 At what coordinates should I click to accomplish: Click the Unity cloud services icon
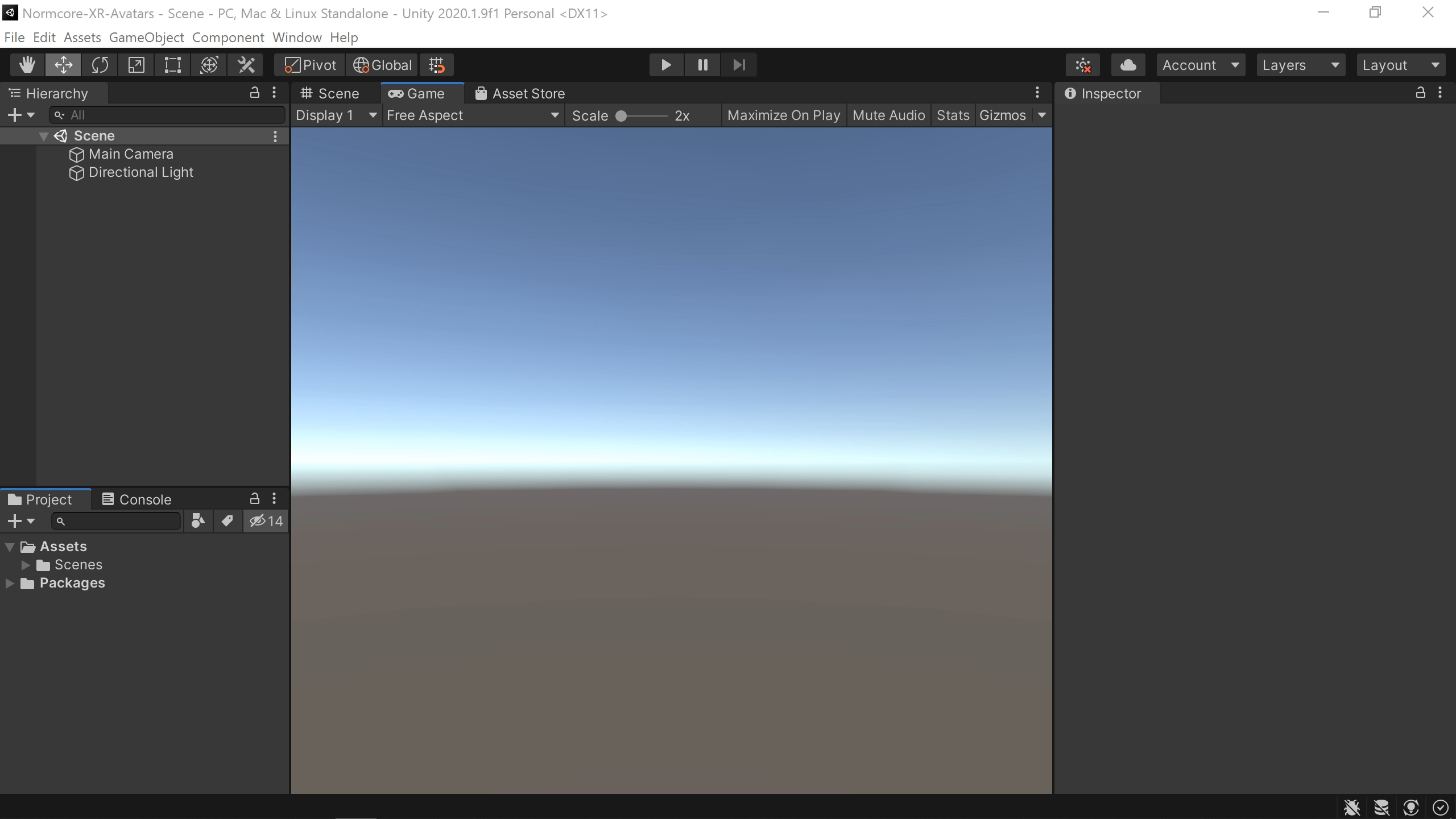[x=1128, y=64]
